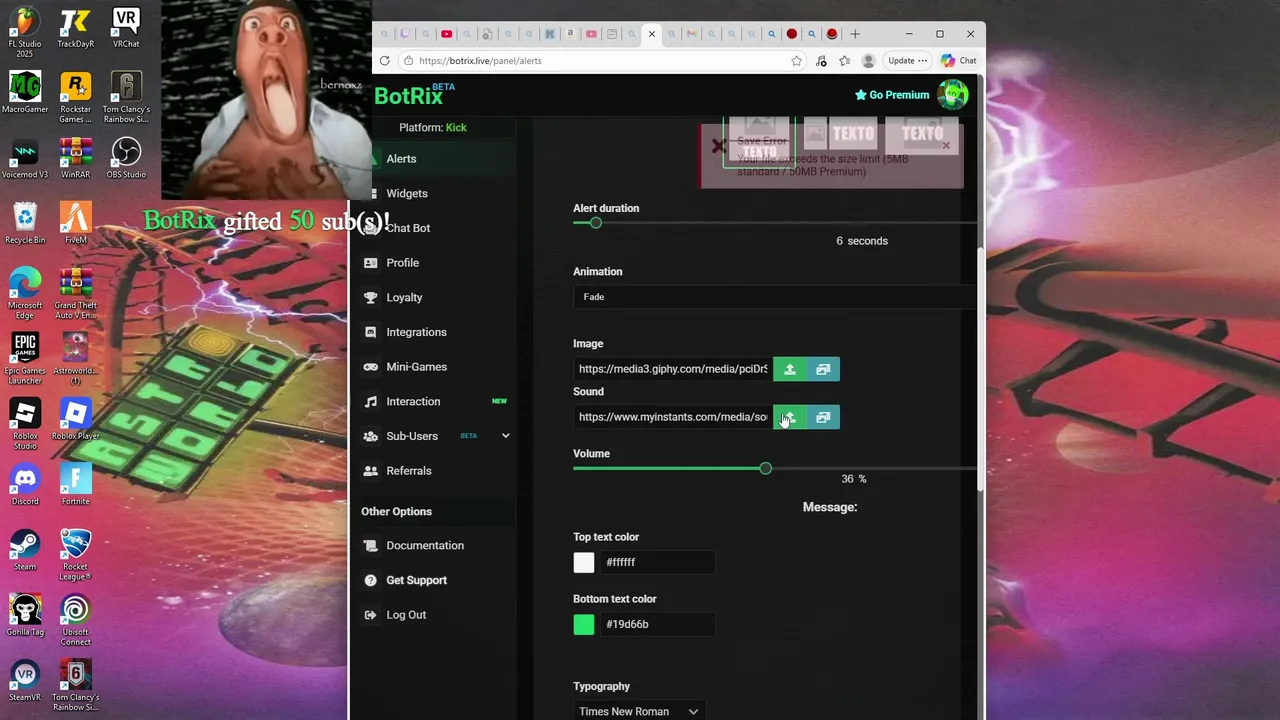
Task: Open Microsoft Edge desktop shortcut
Action: coord(25,294)
